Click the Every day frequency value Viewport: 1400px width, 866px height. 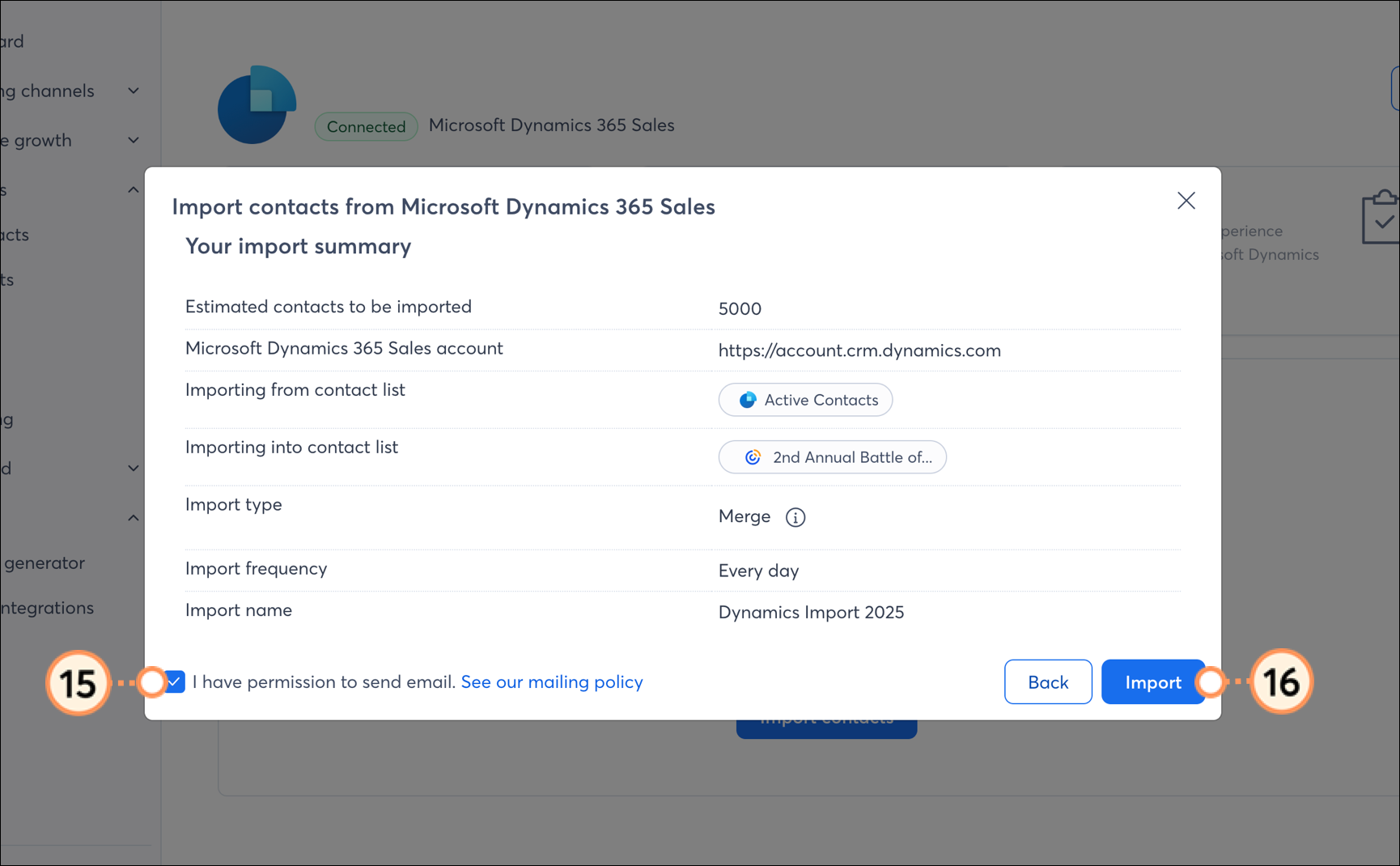[x=758, y=571]
